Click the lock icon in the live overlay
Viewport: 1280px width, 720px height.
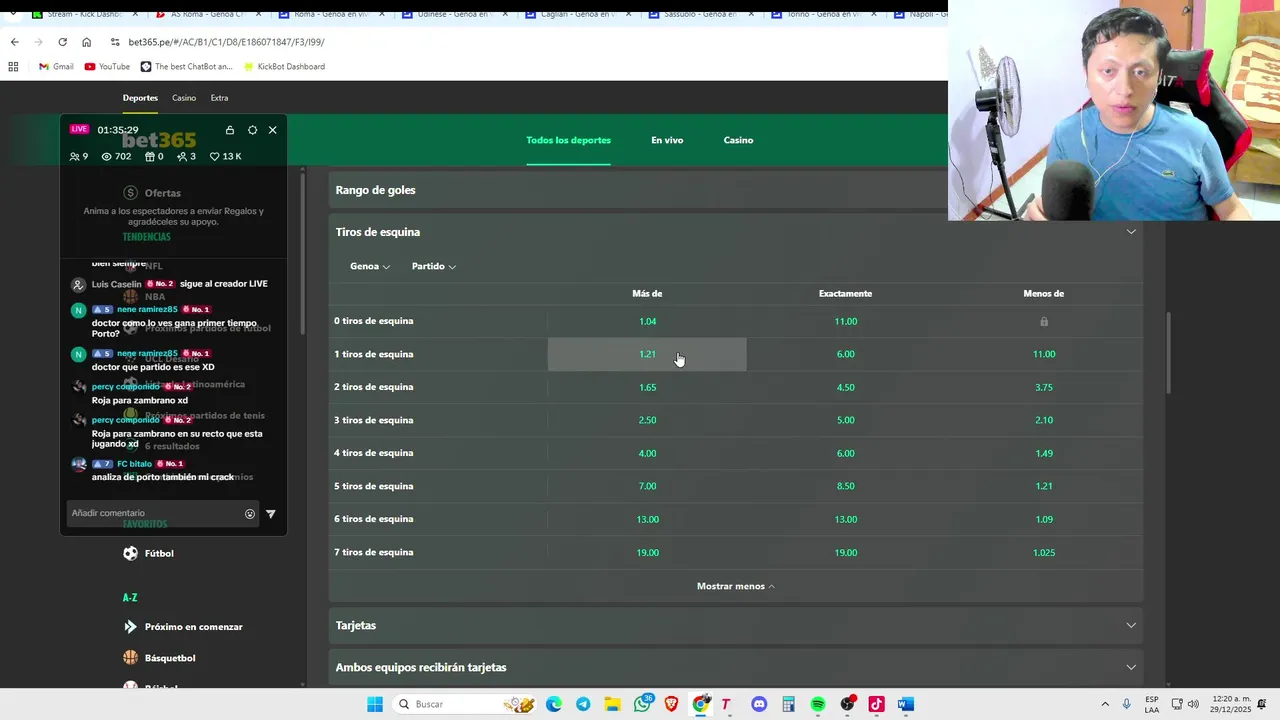230,130
